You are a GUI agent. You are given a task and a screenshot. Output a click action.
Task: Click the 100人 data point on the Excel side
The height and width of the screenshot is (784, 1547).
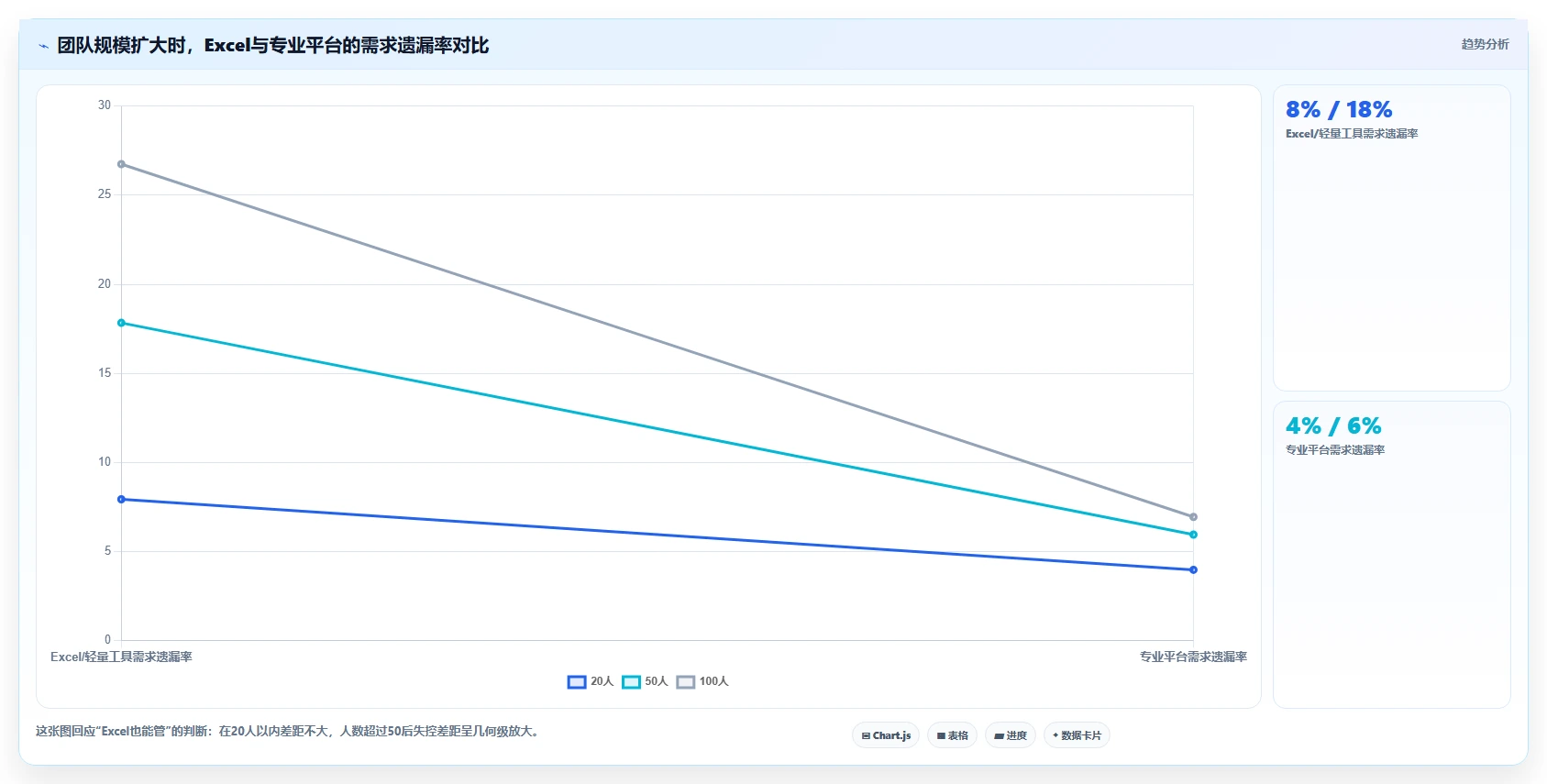[121, 164]
